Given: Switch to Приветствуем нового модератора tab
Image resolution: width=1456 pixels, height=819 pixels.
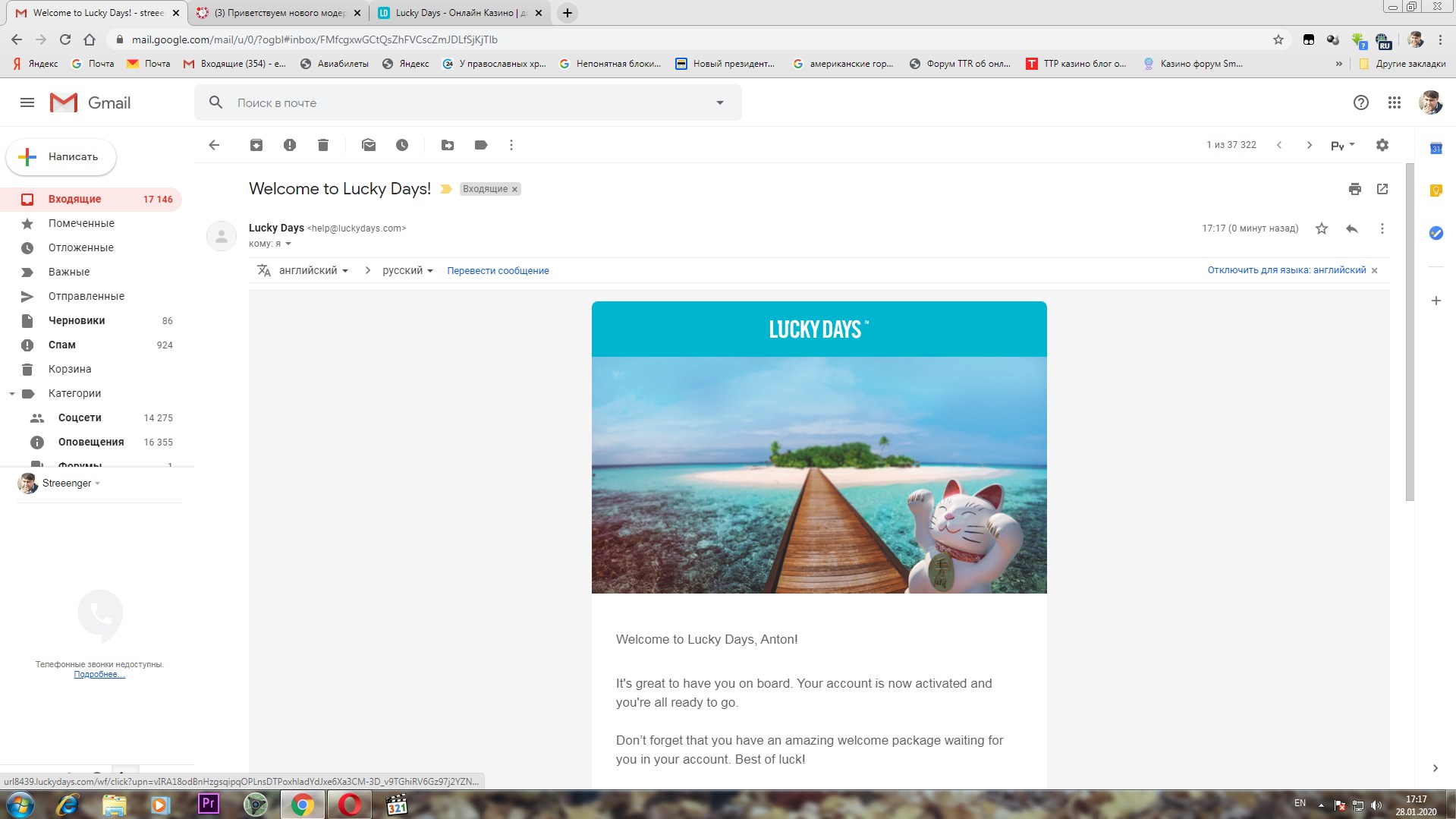Looking at the screenshot, I should click(278, 13).
